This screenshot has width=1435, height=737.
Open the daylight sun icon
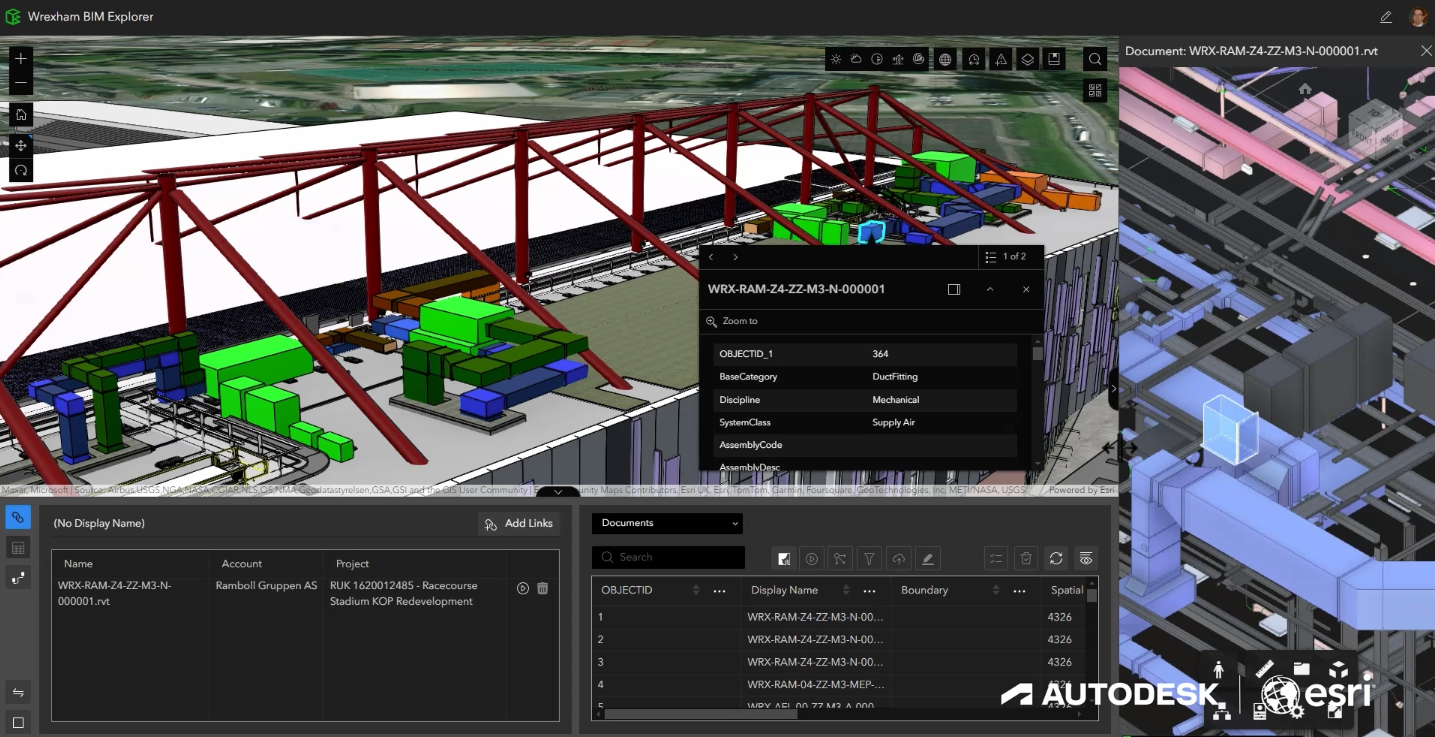coord(836,59)
